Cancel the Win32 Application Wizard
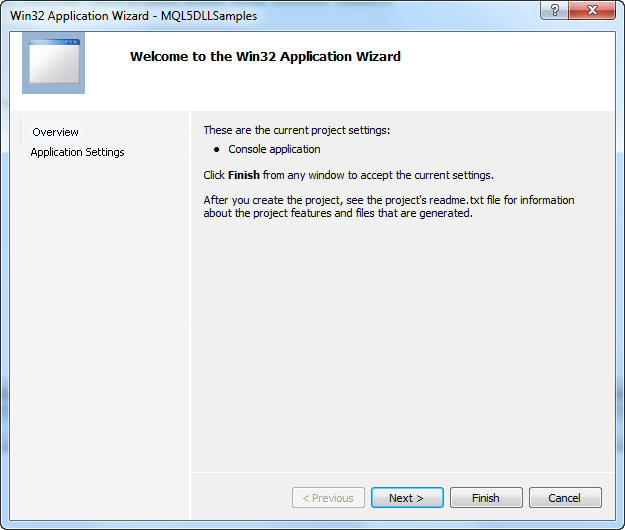The image size is (625, 530). (x=565, y=498)
